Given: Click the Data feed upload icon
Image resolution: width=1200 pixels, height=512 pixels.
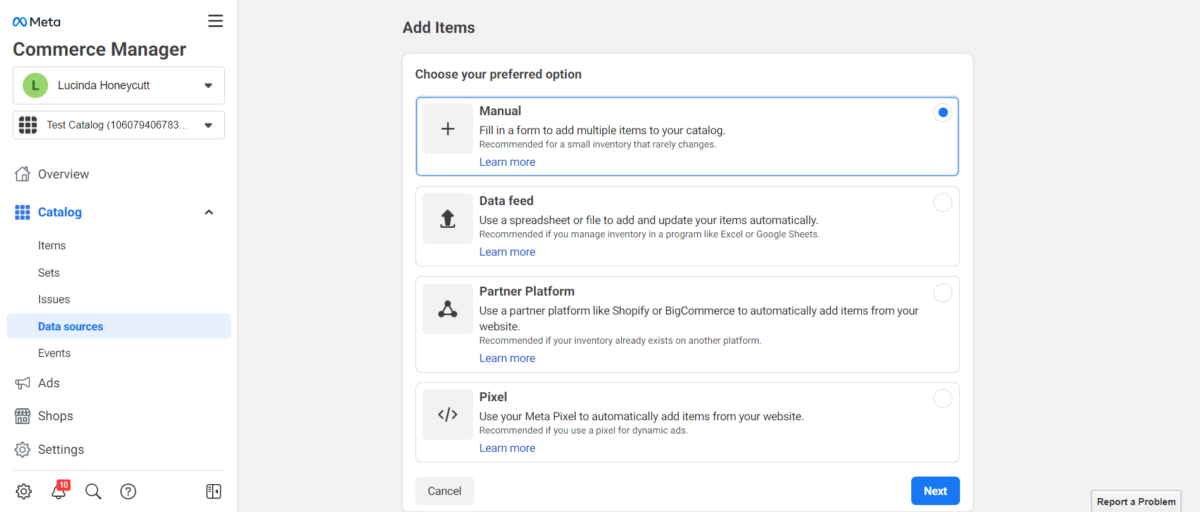Looking at the screenshot, I should click(447, 219).
